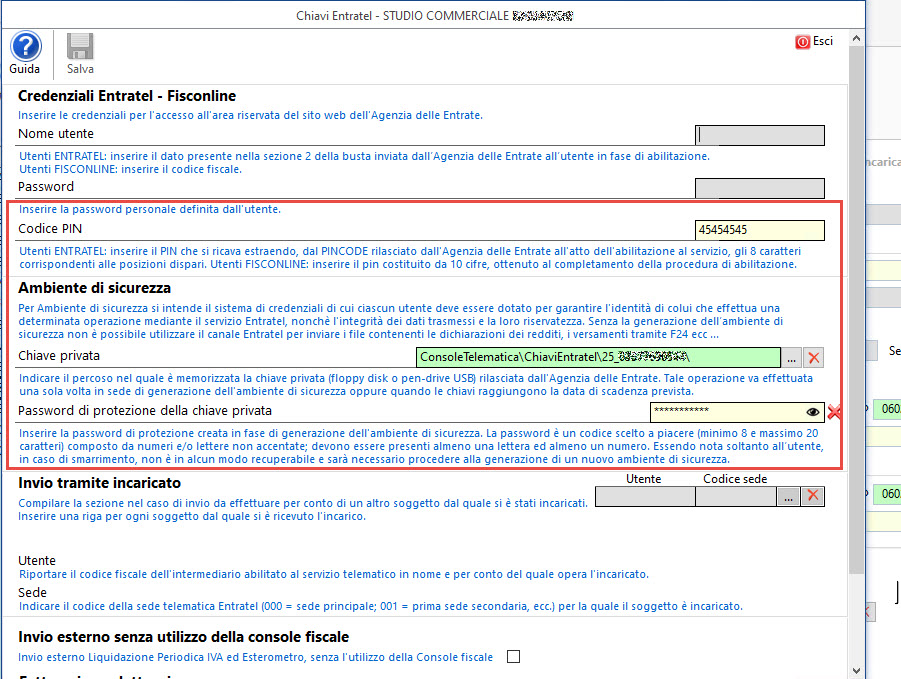Click 'Invio esterno senza utilizzo della console fiscale' heading
The image size is (901, 679).
click(183, 637)
